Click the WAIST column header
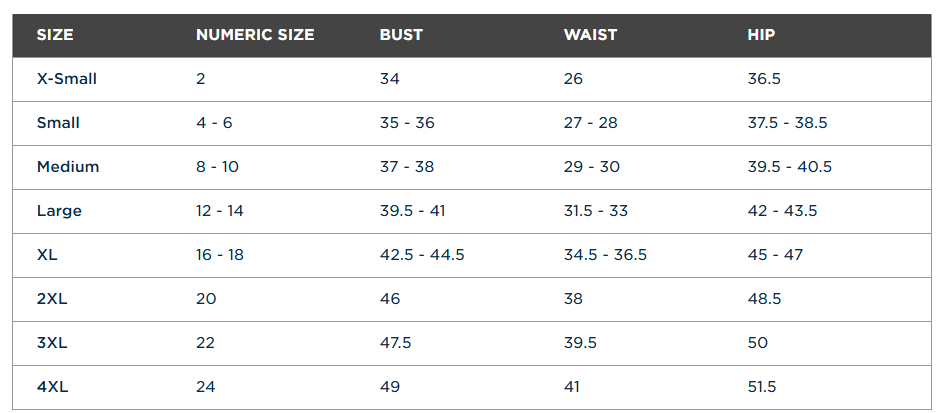This screenshot has height=413, width=952. (x=590, y=35)
